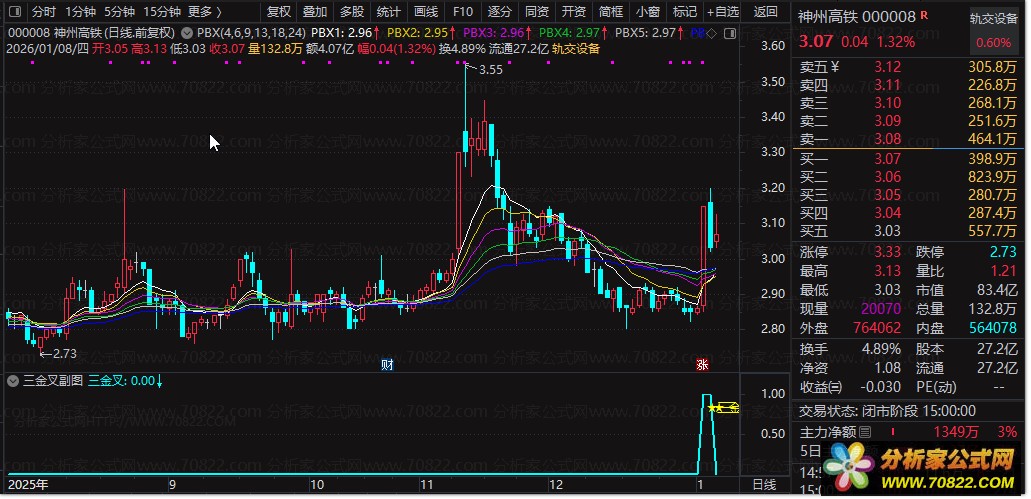Open the 复权 adjustment menu

[279, 11]
